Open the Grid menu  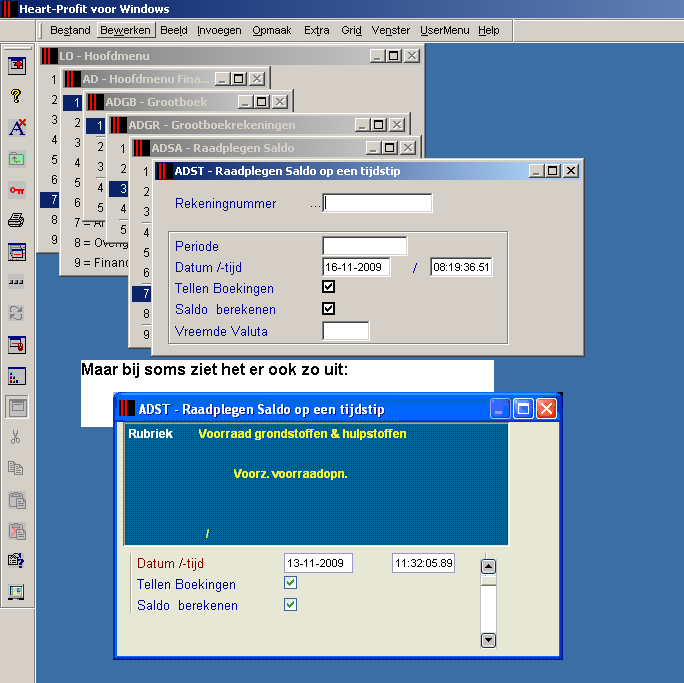tap(351, 30)
